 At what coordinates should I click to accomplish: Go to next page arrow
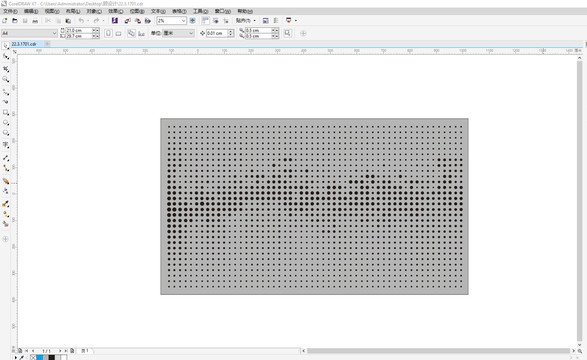[x=60, y=351]
